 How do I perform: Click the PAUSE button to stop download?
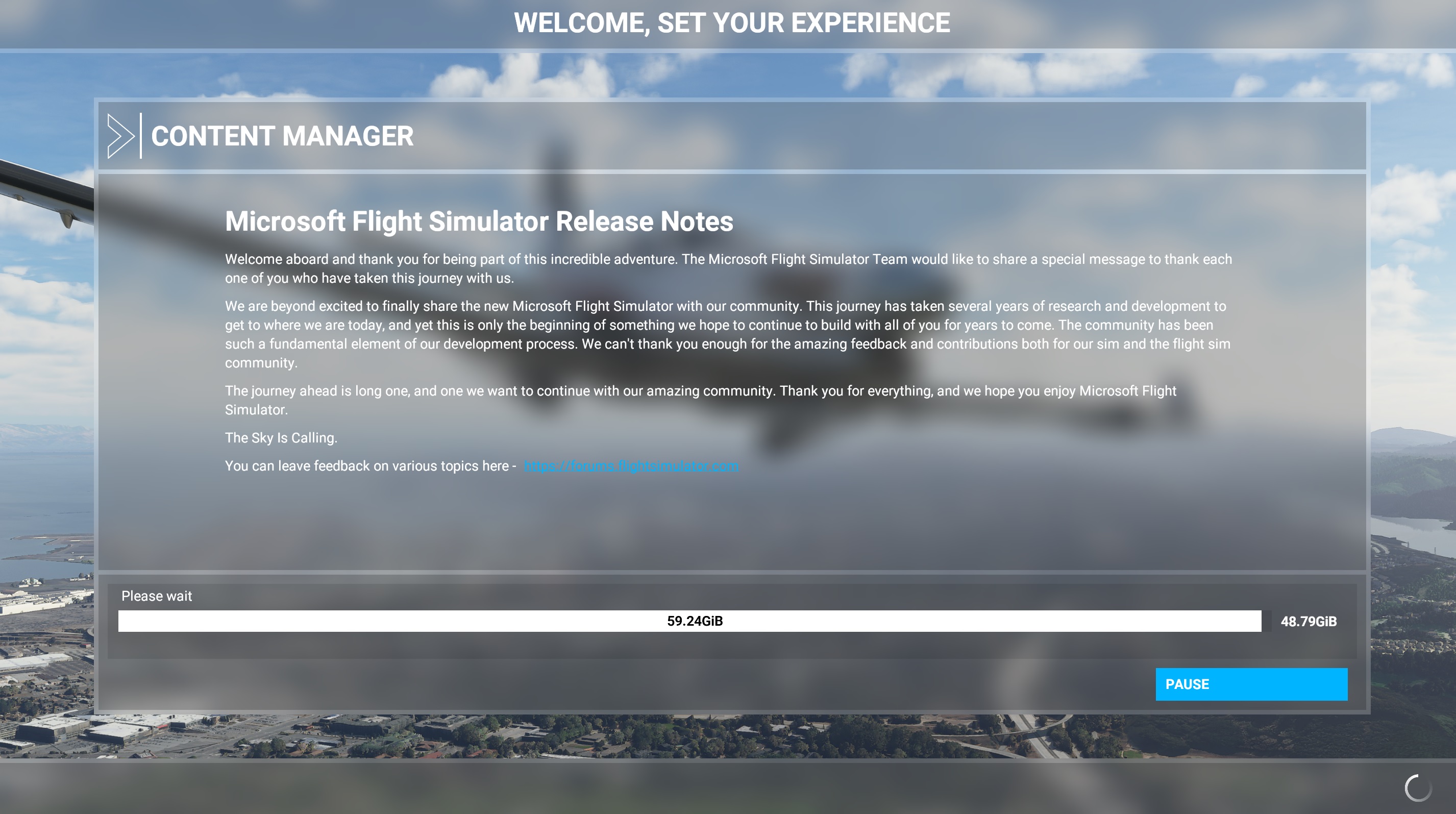1252,684
